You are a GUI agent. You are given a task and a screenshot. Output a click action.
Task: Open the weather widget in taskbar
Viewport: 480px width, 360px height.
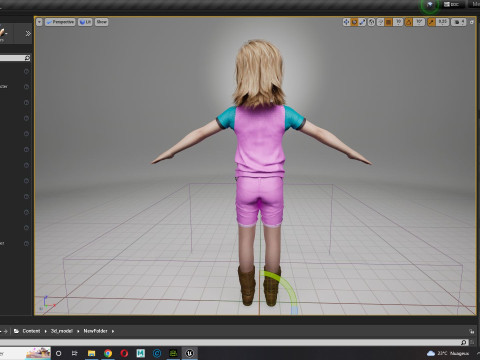pyautogui.click(x=448, y=353)
